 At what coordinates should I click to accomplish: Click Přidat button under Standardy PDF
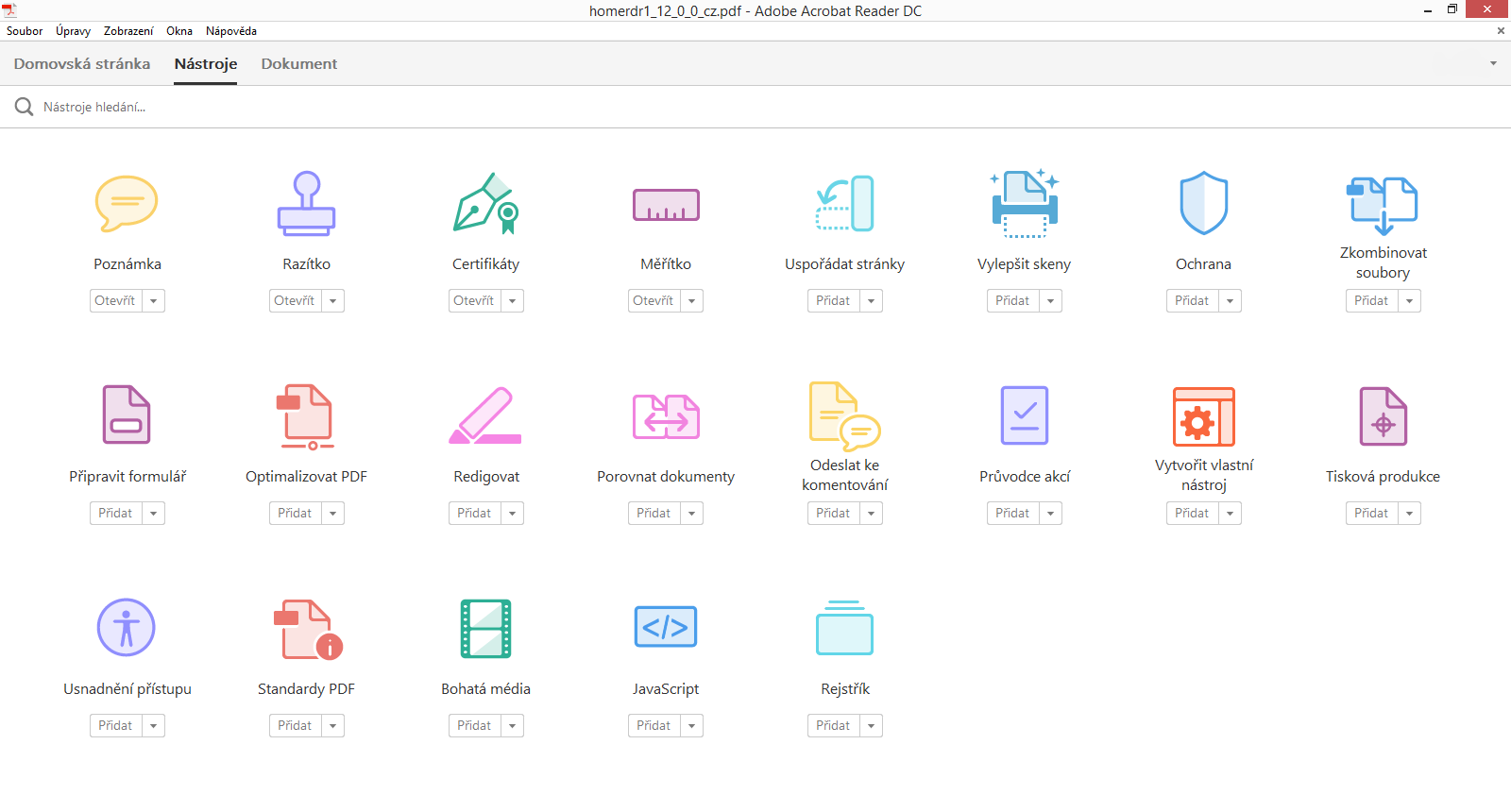click(296, 725)
